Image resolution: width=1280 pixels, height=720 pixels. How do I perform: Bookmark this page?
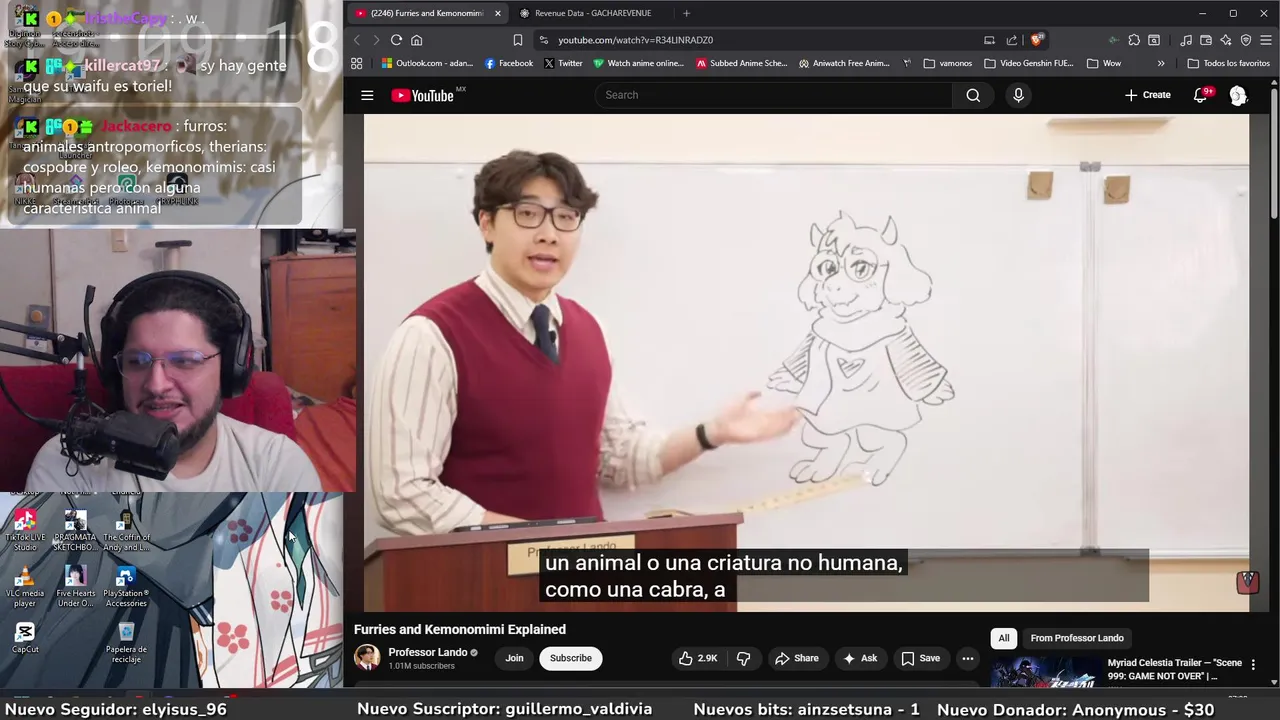point(517,40)
